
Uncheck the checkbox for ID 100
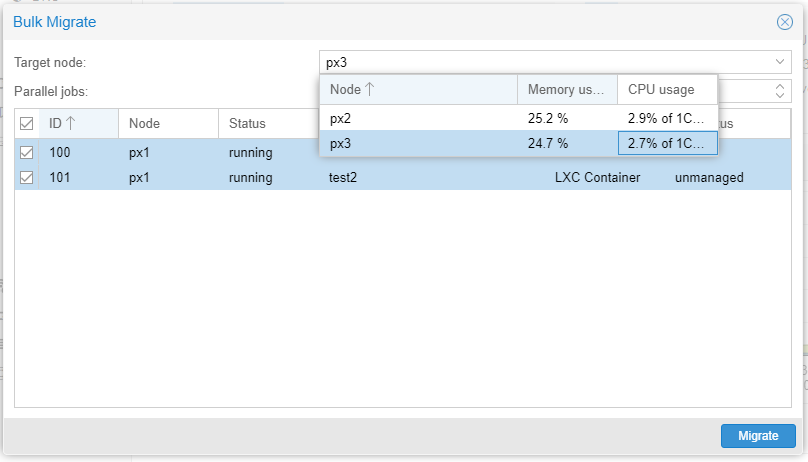[27, 153]
